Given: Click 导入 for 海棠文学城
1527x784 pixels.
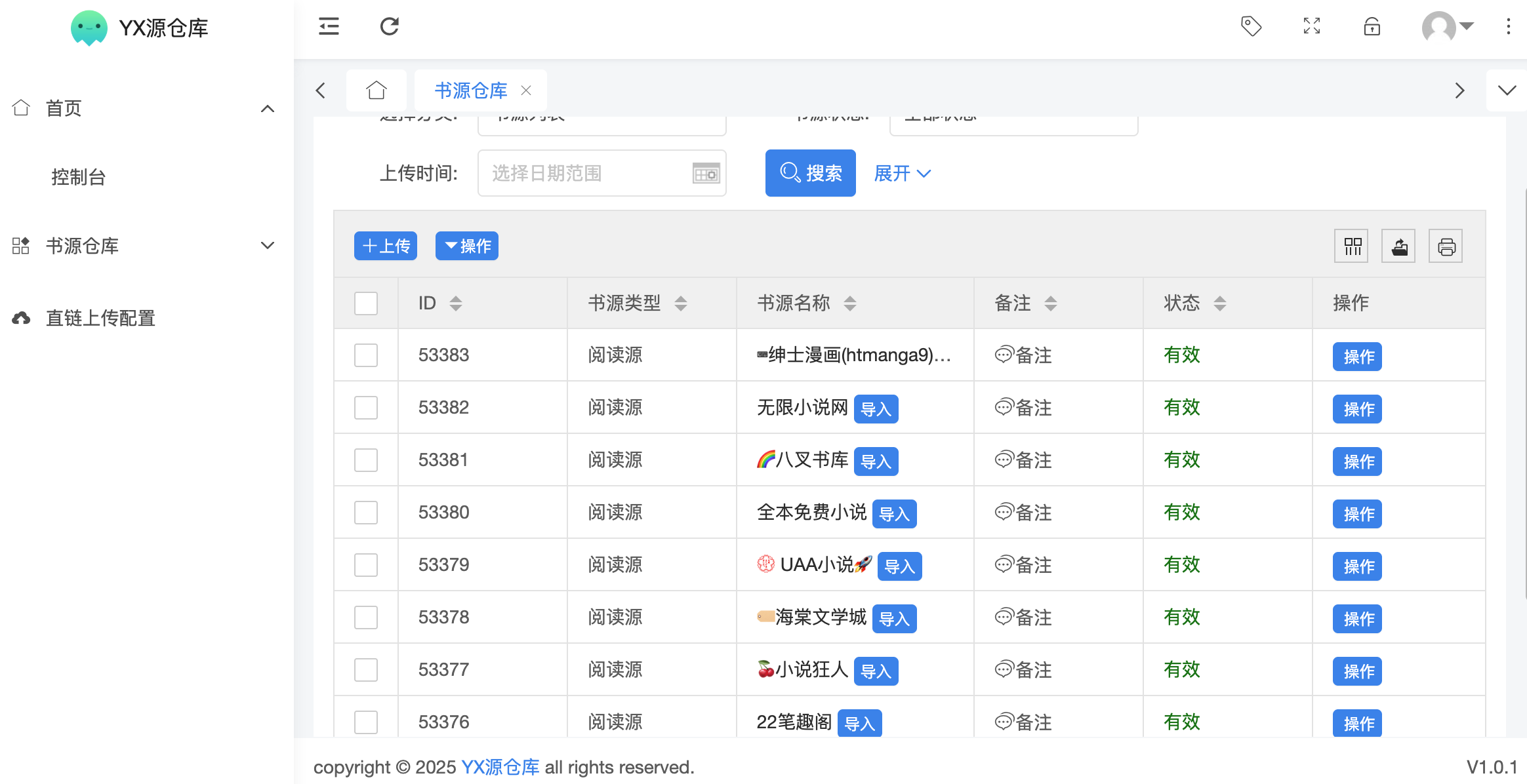Looking at the screenshot, I should 895,619.
